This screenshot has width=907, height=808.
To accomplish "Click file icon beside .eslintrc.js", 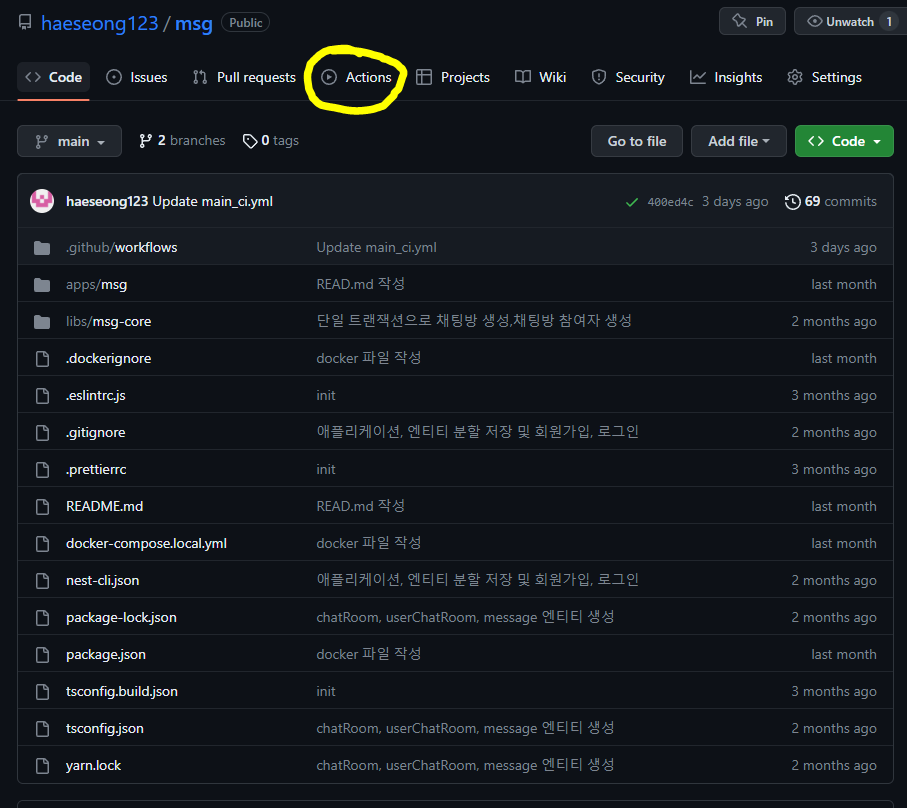I will pos(42,396).
